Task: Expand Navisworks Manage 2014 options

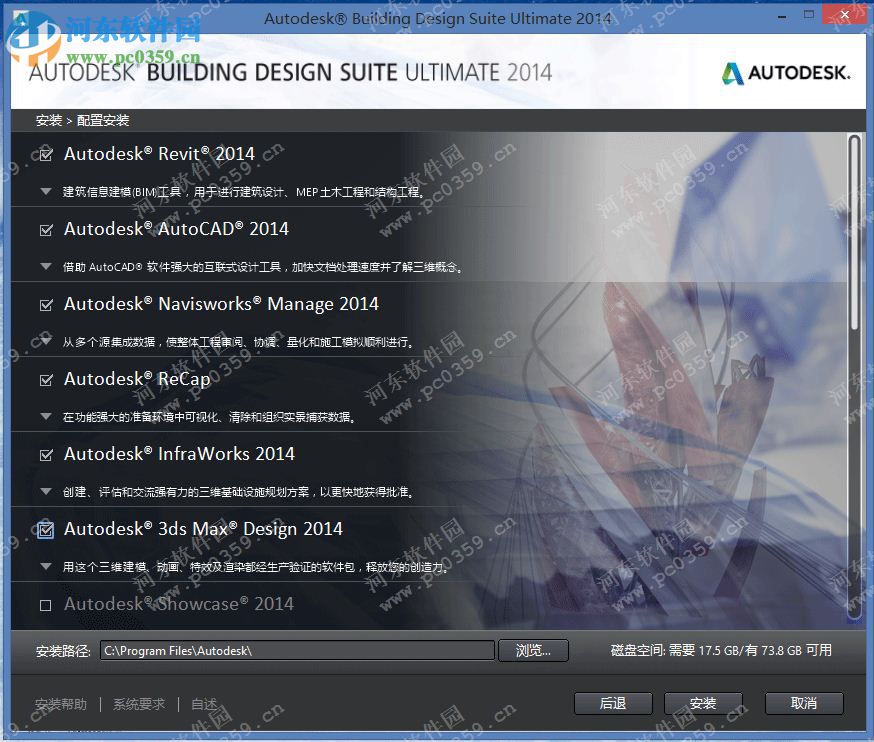Action: [45, 340]
